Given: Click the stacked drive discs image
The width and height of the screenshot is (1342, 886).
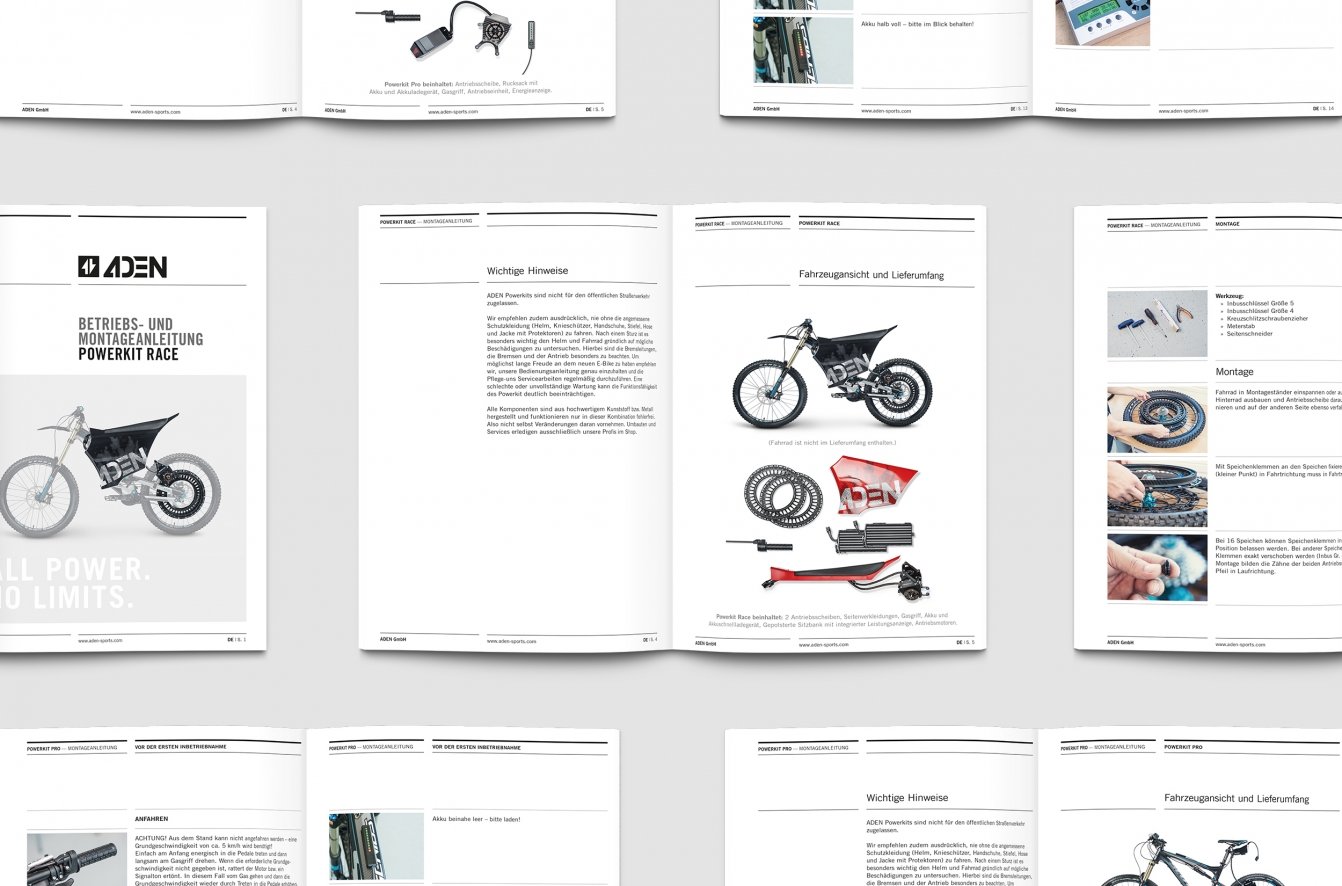Looking at the screenshot, I should (x=781, y=495).
